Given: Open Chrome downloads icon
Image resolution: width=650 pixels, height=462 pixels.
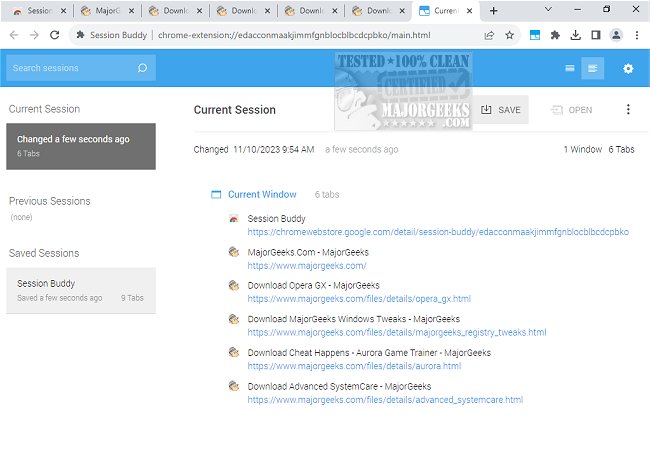Looking at the screenshot, I should point(576,34).
